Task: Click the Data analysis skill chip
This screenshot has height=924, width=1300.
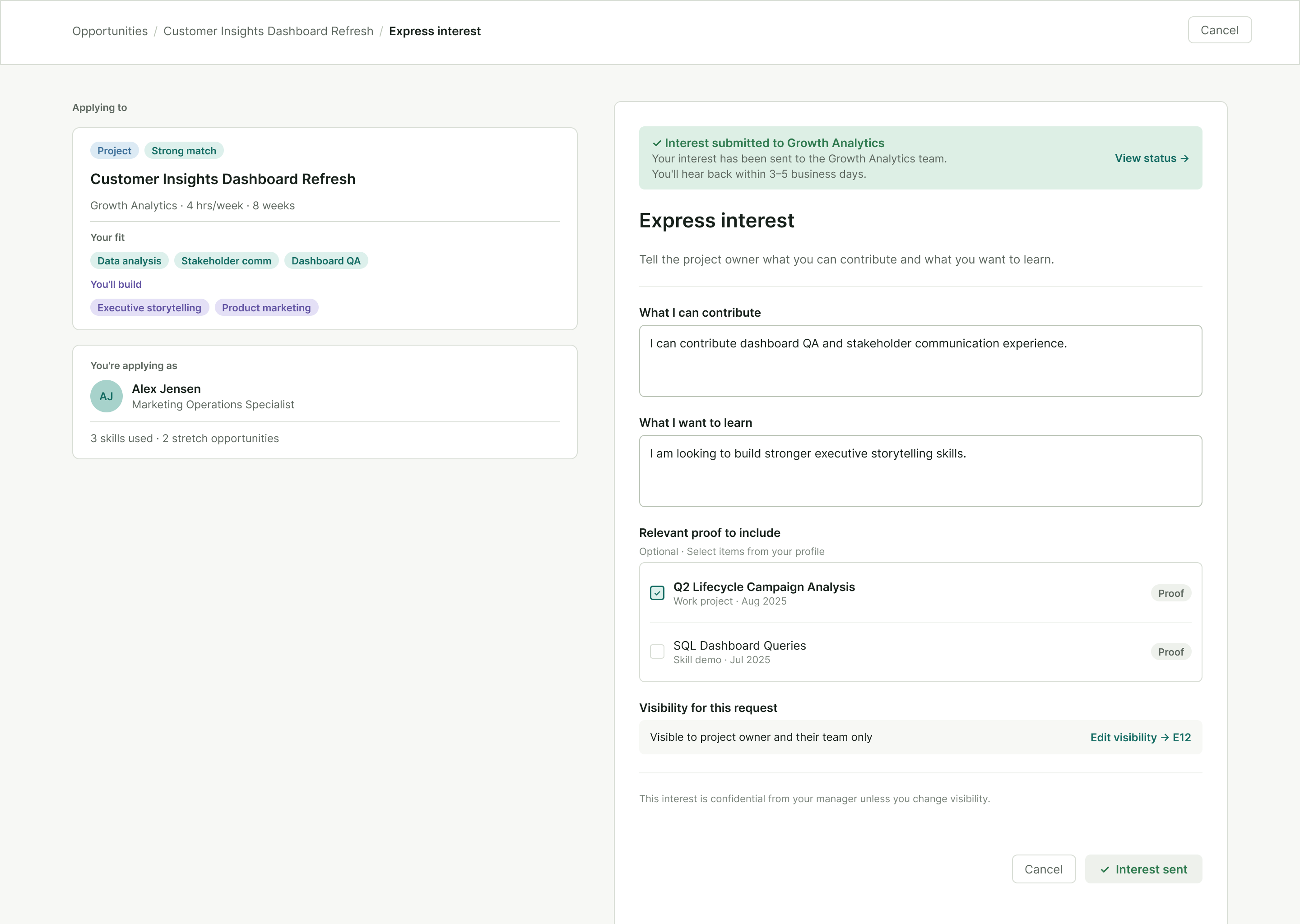Action: click(129, 261)
